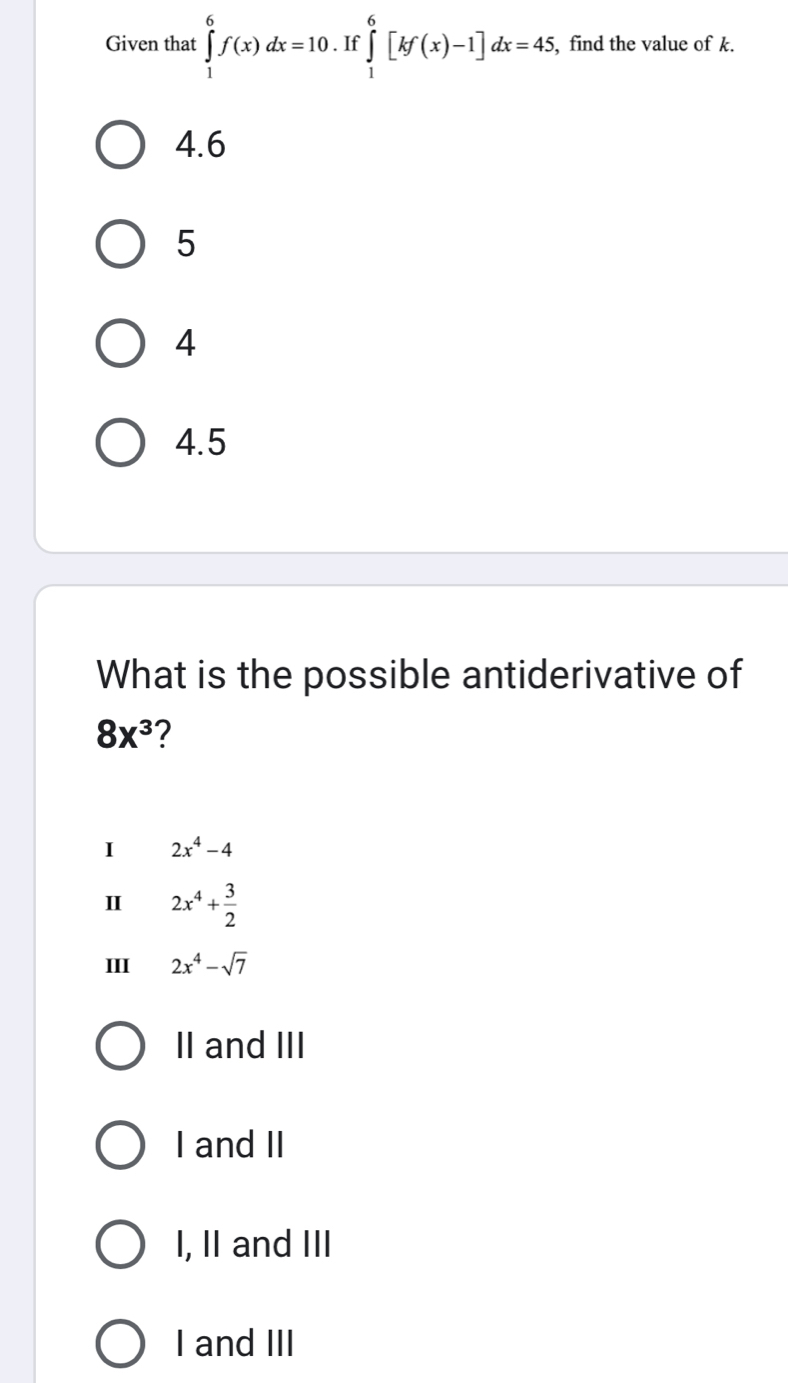Image resolution: width=788 pixels, height=1383 pixels.
Task: Click statement III expression with √7
Action: 207,964
